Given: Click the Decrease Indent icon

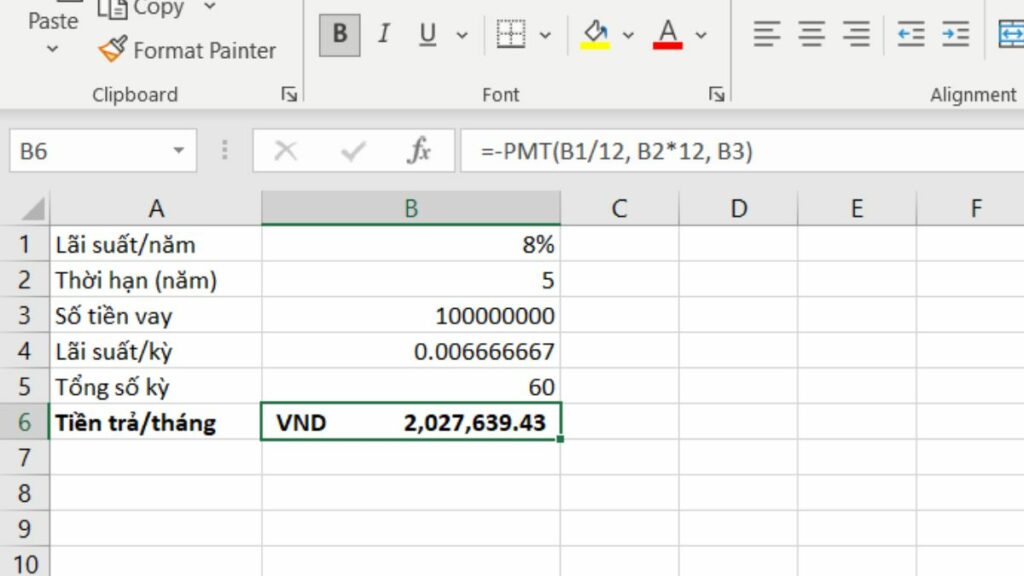Looking at the screenshot, I should 911,33.
